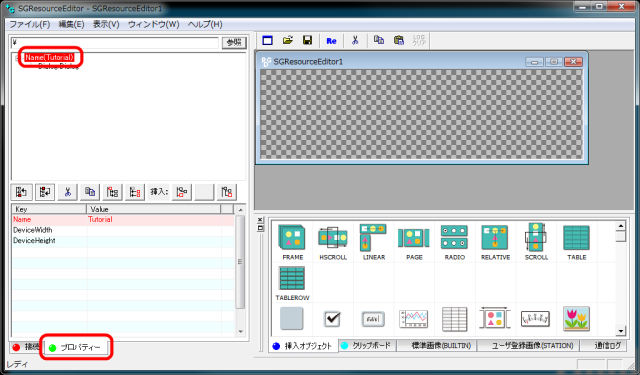Switch to the プロパティー tab
The height and width of the screenshot is (375, 640).
pyautogui.click(x=76, y=347)
